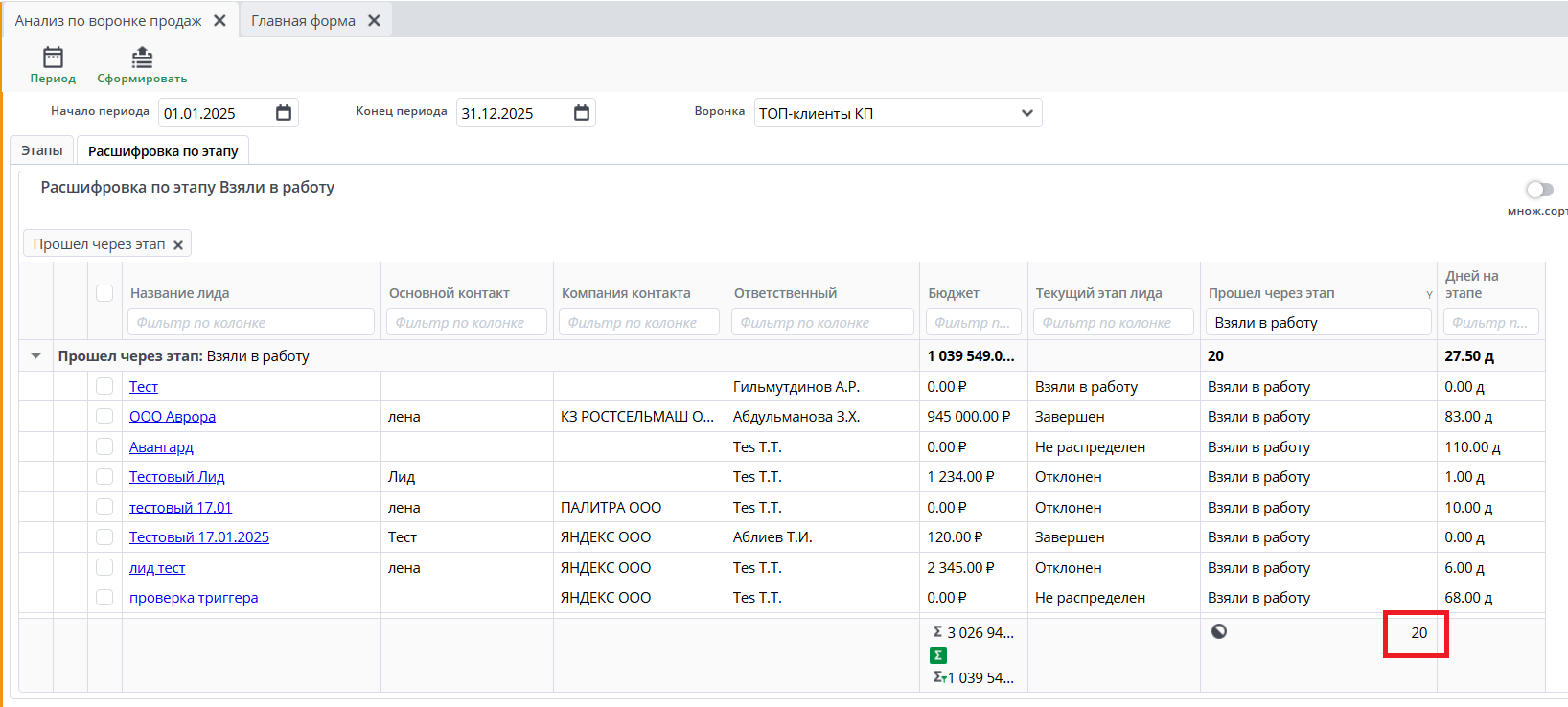Remove the 'Прошел через этап' grouping chip
Viewport: 1568px width, 707px height.
pyautogui.click(x=178, y=245)
